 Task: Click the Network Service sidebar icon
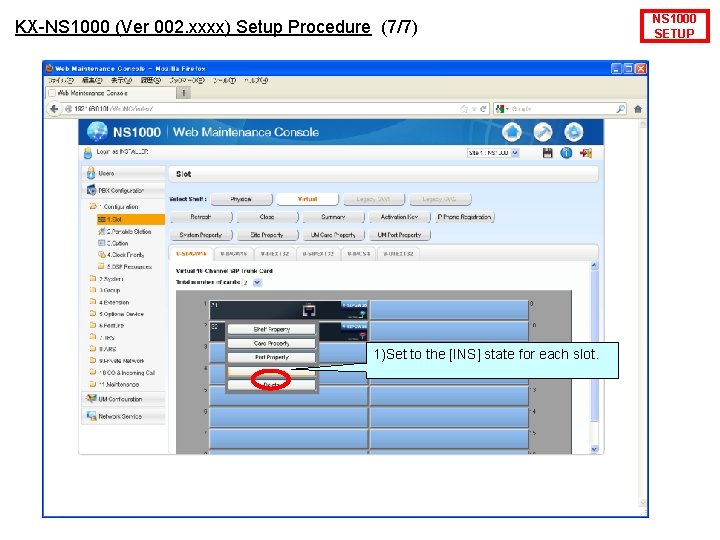[91, 416]
